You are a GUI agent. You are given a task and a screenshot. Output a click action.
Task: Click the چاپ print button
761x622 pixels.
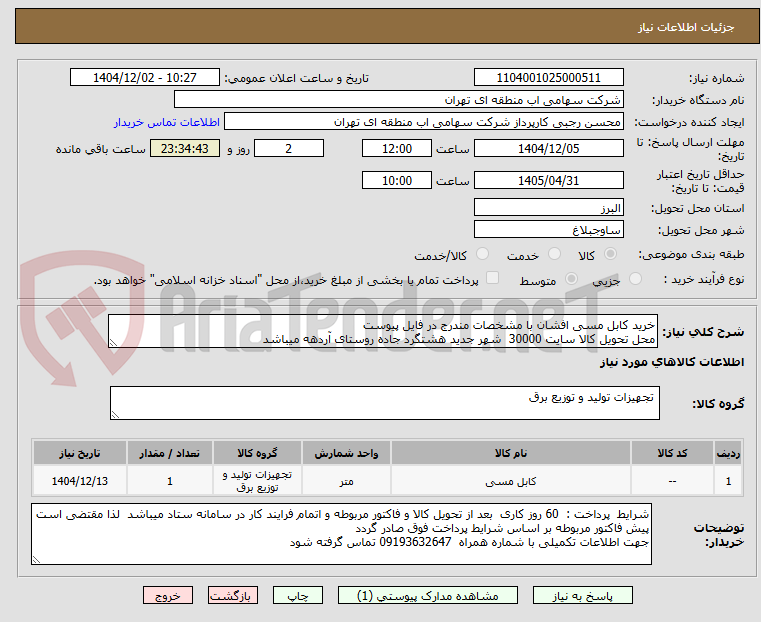point(298,595)
